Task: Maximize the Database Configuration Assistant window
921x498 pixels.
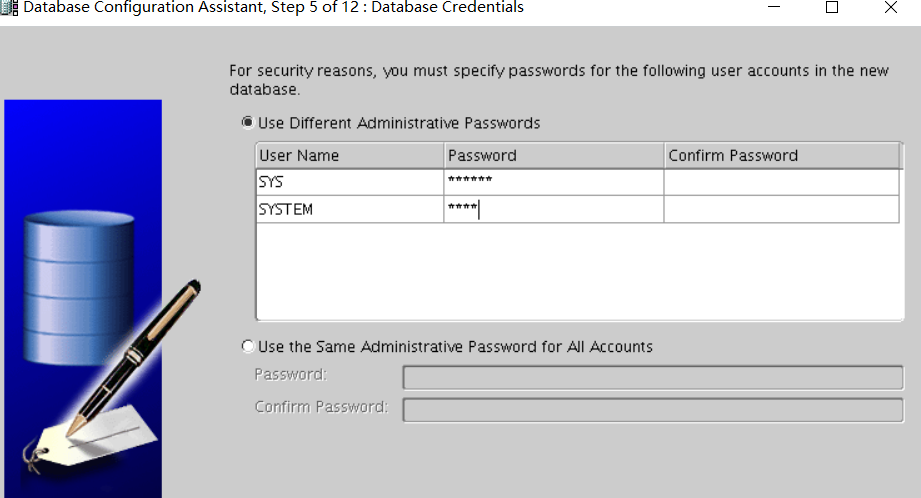Action: (832, 8)
